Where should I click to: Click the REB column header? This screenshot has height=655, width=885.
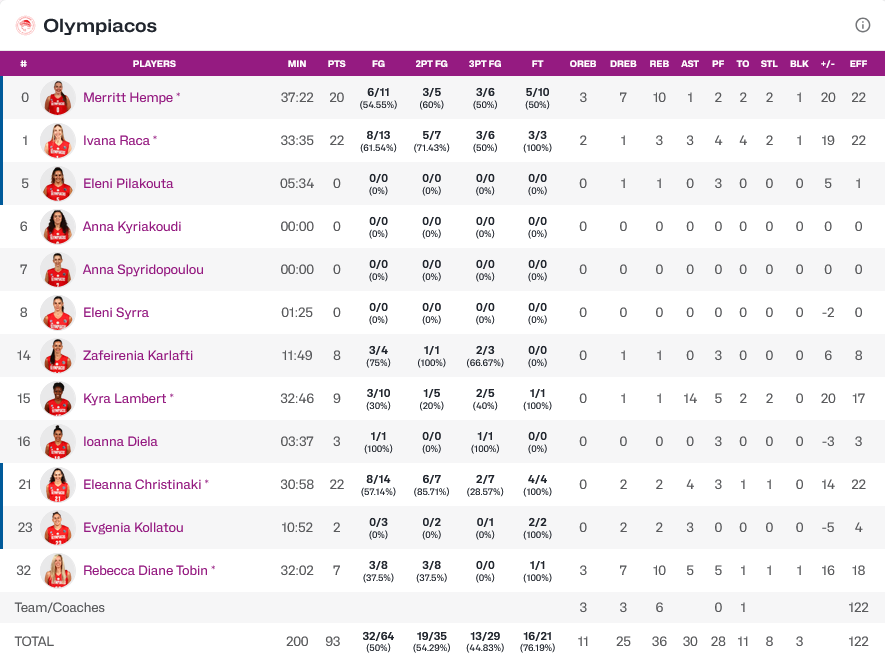point(659,64)
